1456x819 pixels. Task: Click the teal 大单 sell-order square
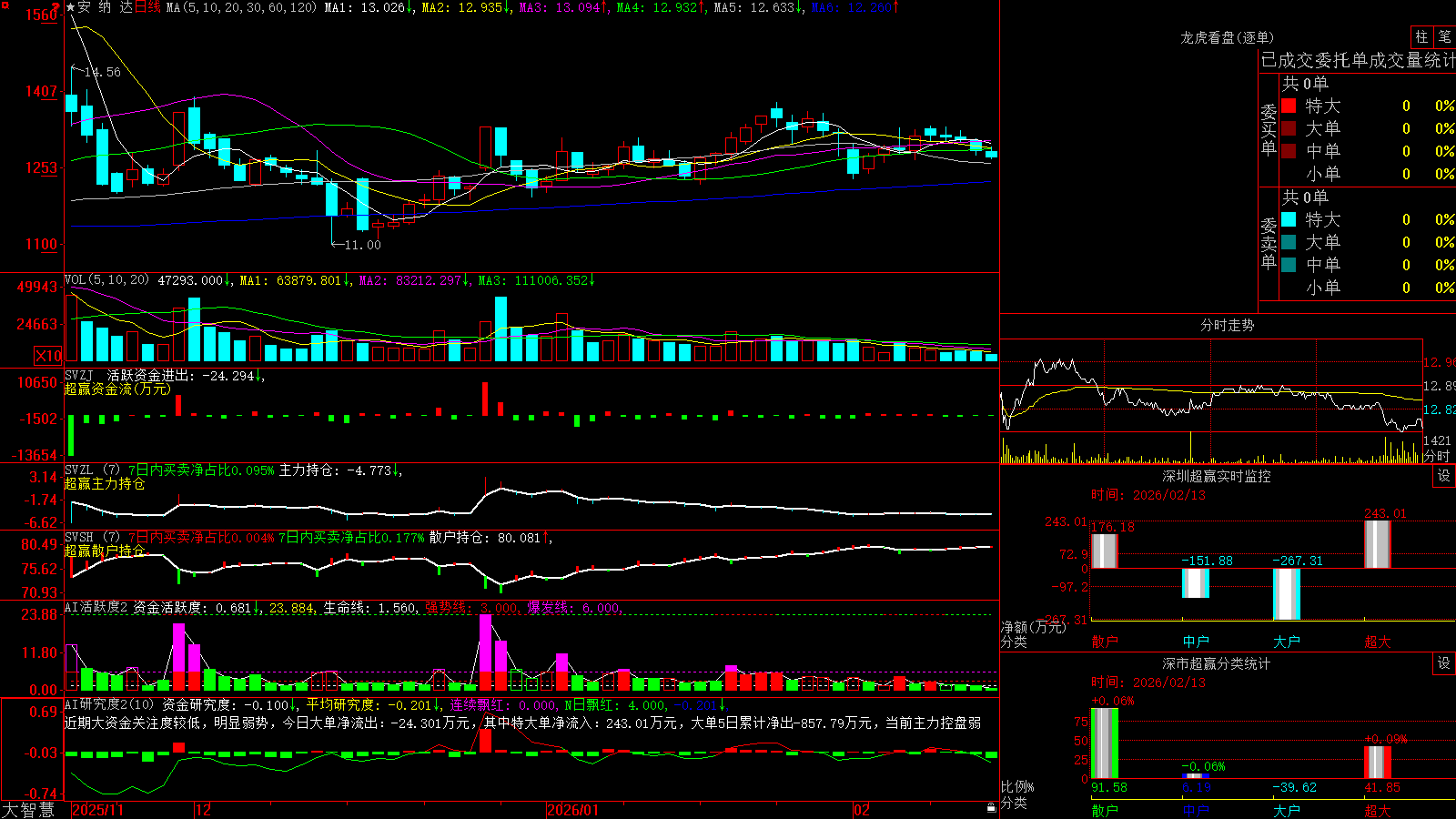[x=1289, y=242]
